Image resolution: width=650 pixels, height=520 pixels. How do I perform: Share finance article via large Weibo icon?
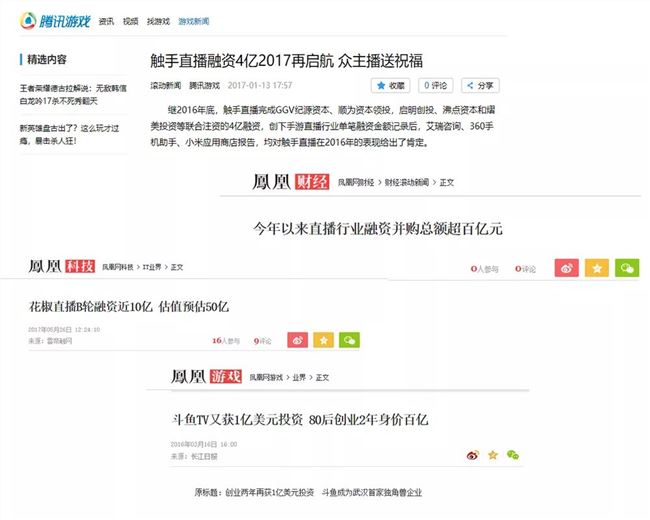tap(567, 268)
